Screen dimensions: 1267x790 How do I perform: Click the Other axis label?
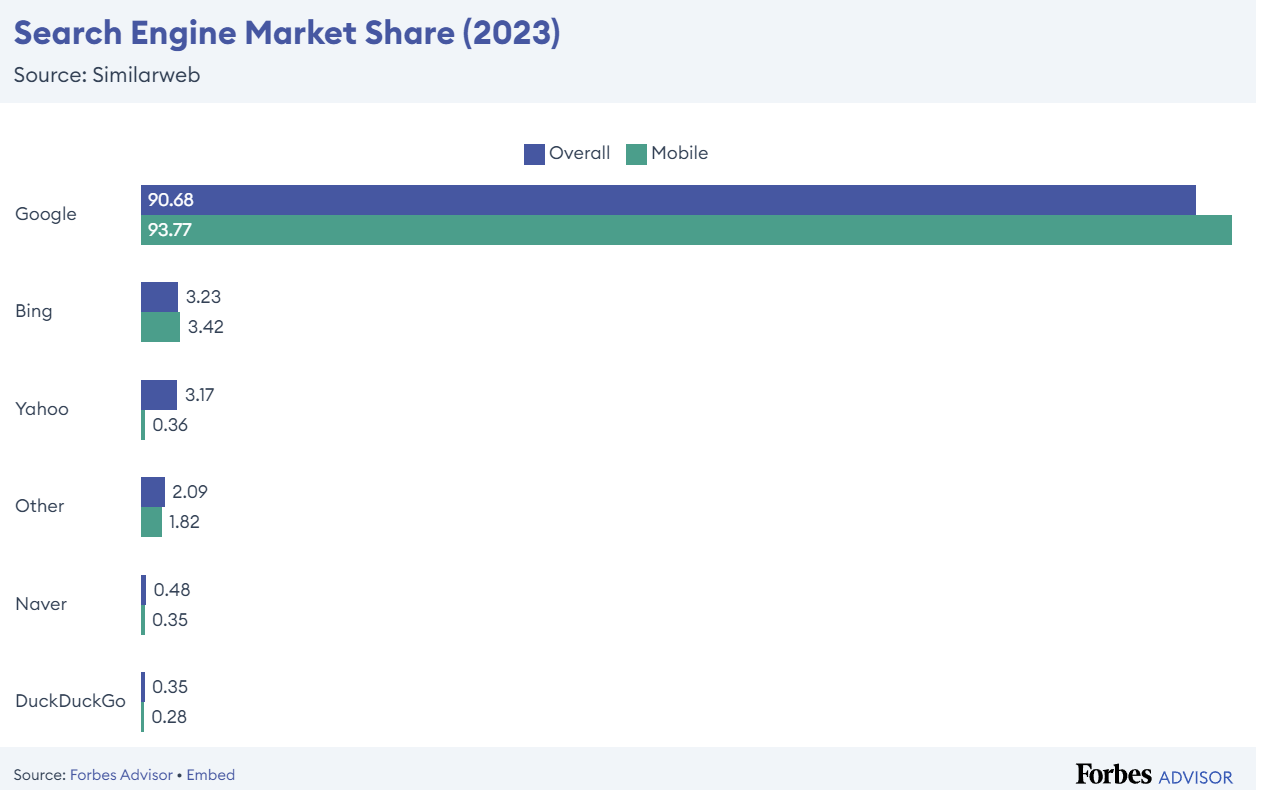click(40, 506)
